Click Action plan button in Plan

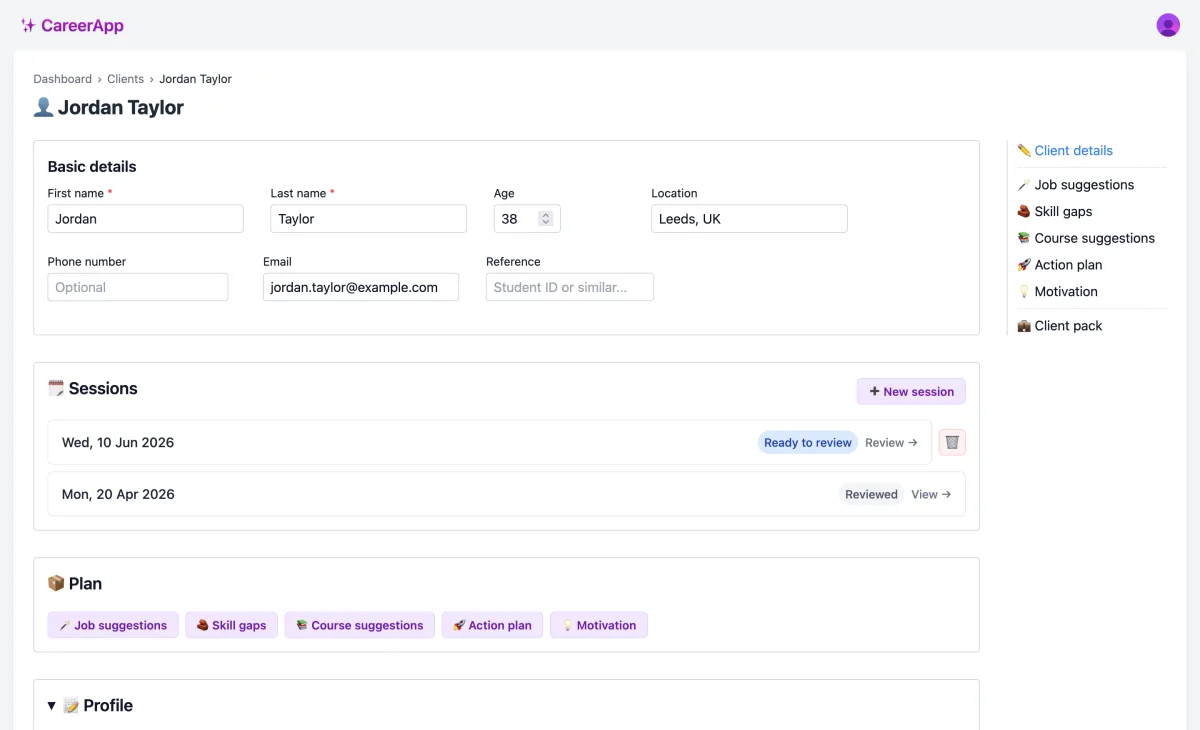point(493,625)
